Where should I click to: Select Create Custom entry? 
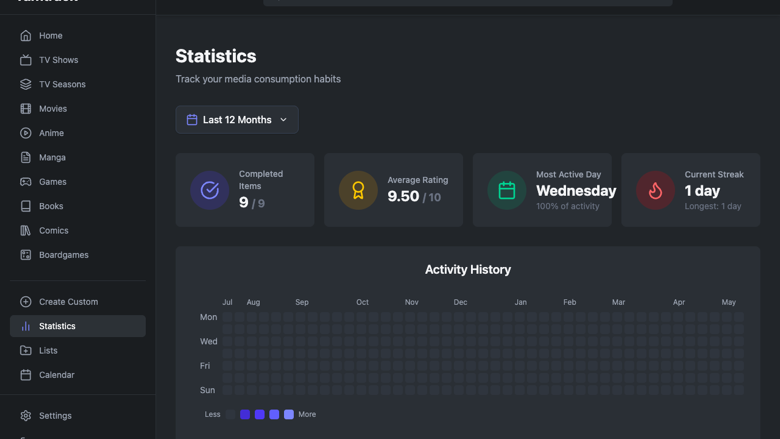point(78,302)
